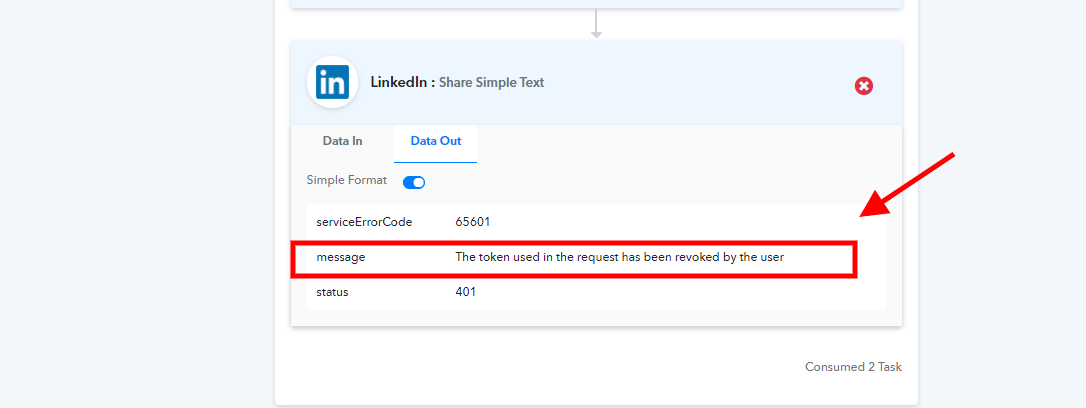
Task: Click the 65601 error code value
Action: tap(473, 222)
